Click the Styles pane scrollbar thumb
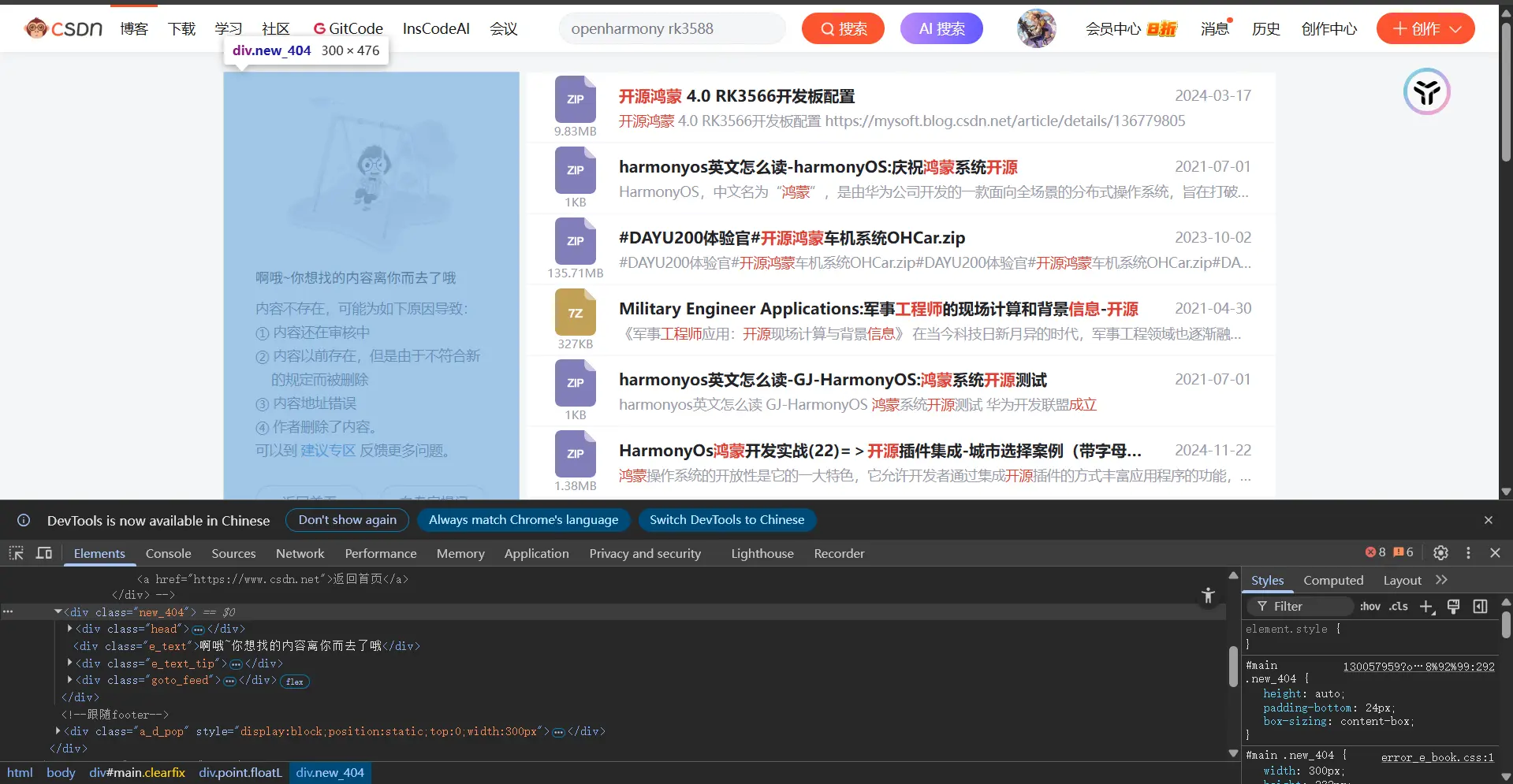The height and width of the screenshot is (784, 1513). 1506,626
